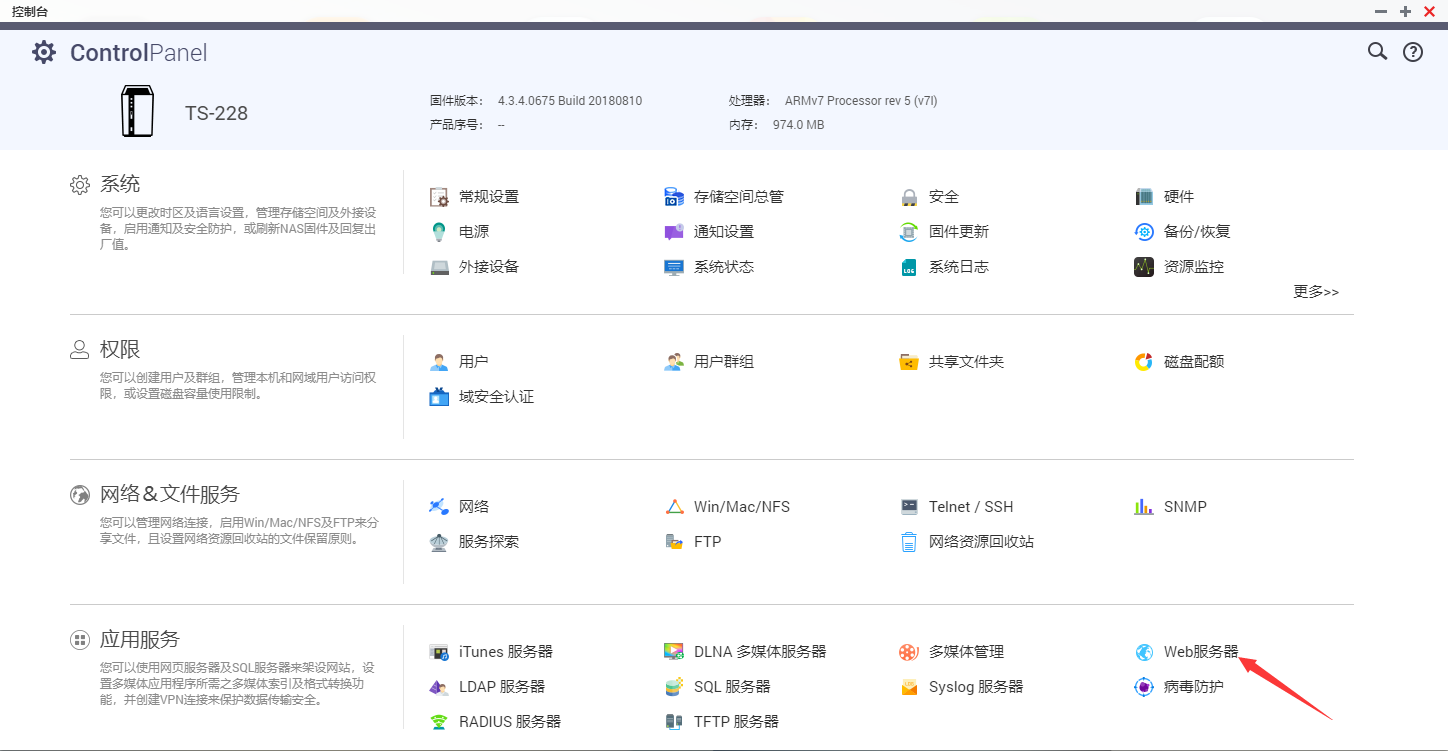Click the Shared Folders icon (共享文件夹)

tap(909, 362)
